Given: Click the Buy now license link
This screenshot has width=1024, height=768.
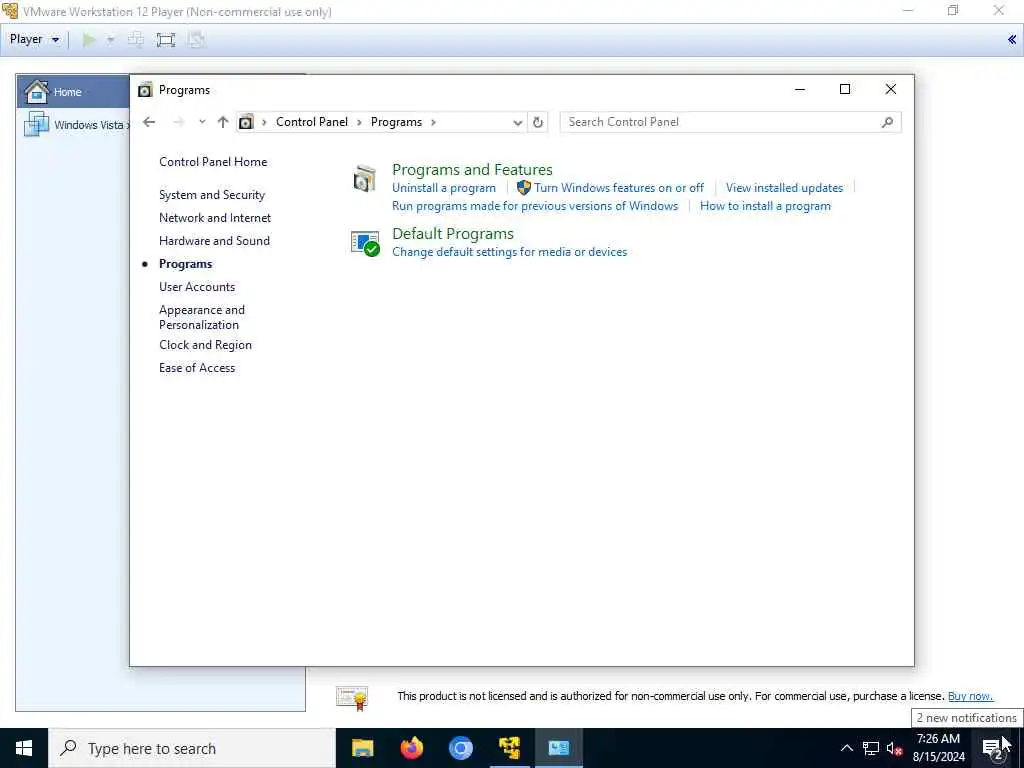Looking at the screenshot, I should (x=970, y=696).
